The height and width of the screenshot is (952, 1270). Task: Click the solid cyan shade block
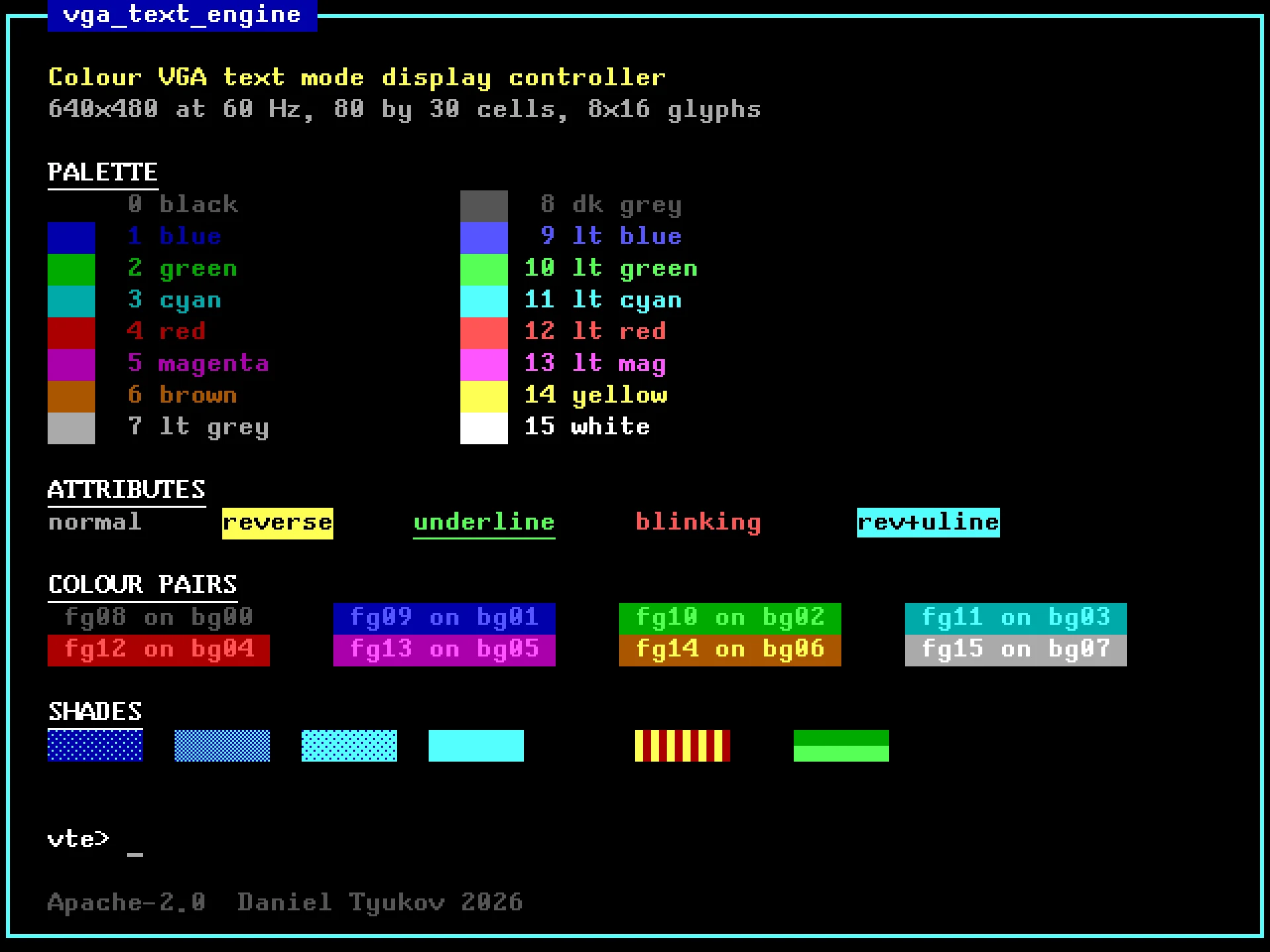[x=476, y=746]
